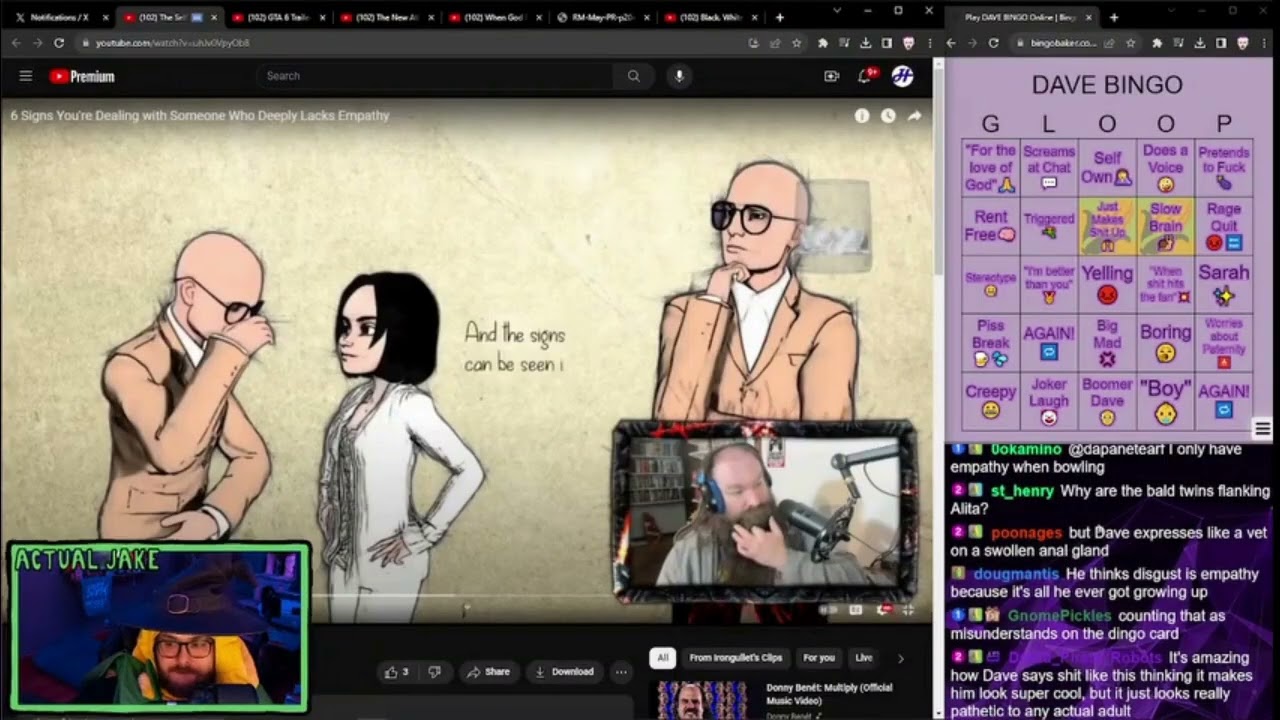Select "From Irongullet's Clips" filter chip
Image resolution: width=1280 pixels, height=720 pixels.
736,658
